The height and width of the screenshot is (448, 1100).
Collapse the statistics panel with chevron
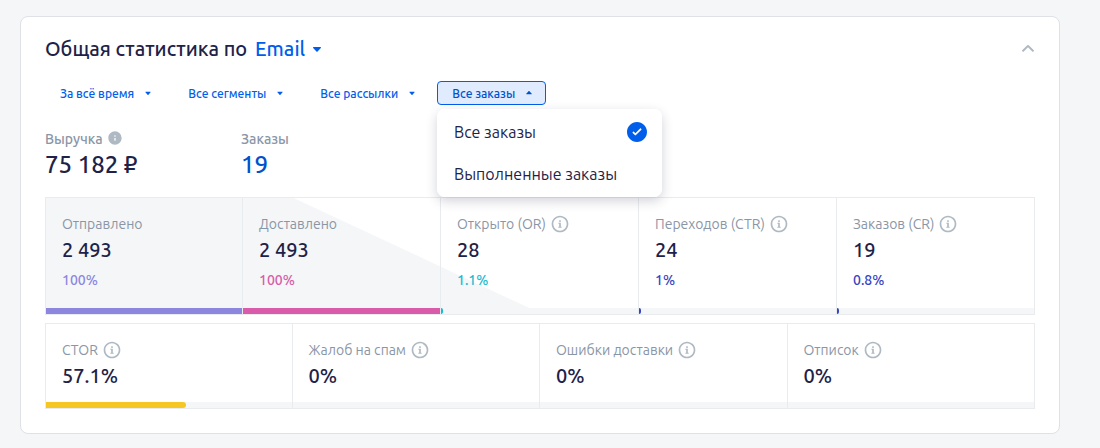click(1028, 49)
